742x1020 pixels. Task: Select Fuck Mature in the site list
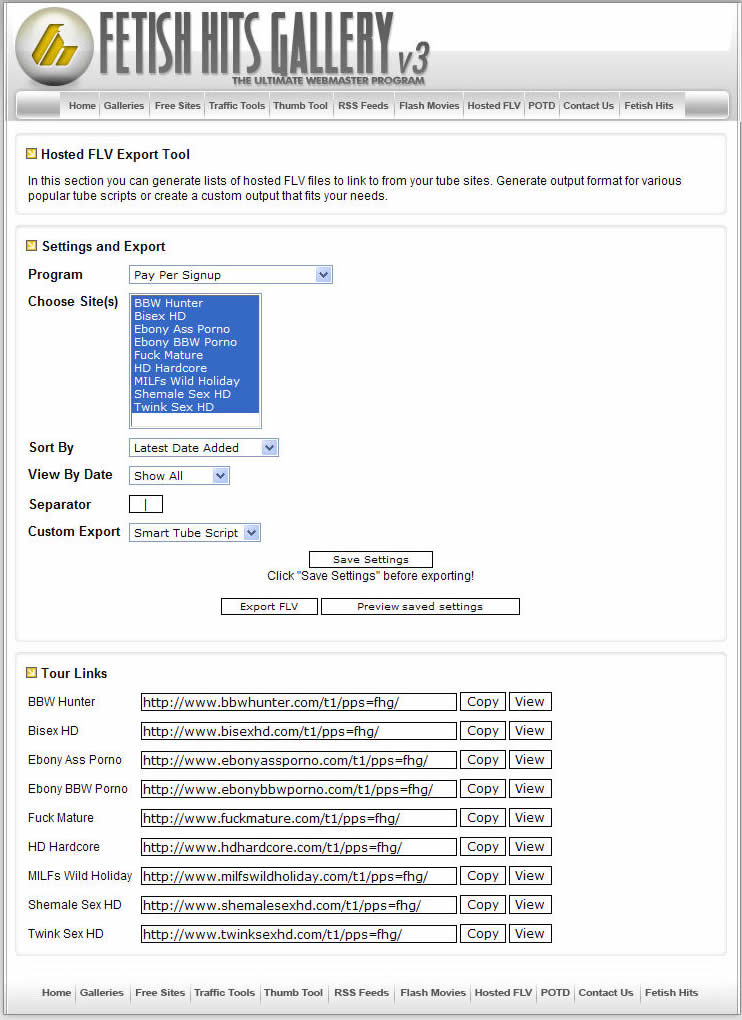[195, 355]
